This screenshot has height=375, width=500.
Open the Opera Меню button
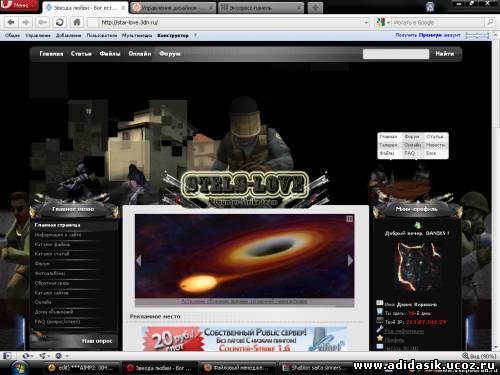(19, 6)
